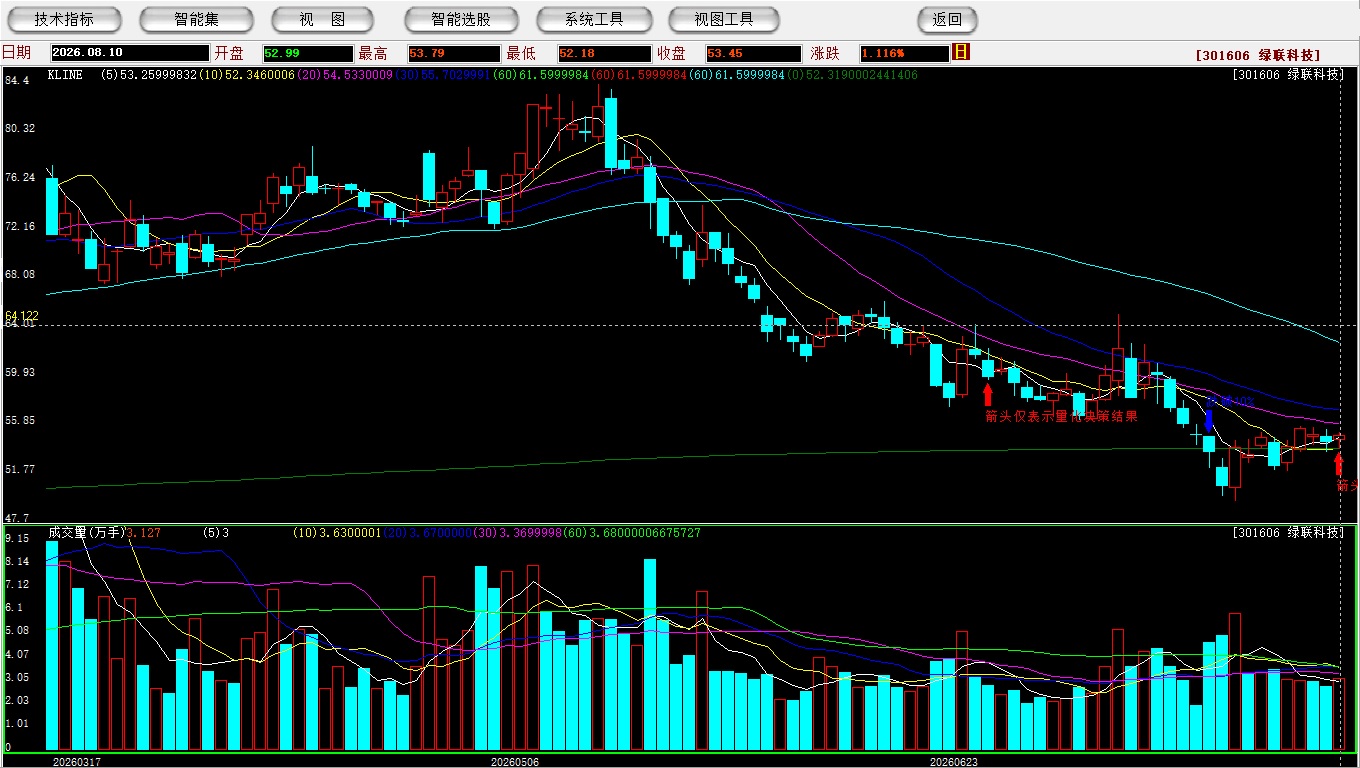Viewport: 1360px width, 768px height.
Task: Click the MA value (5)53.25999832
Action: point(149,75)
